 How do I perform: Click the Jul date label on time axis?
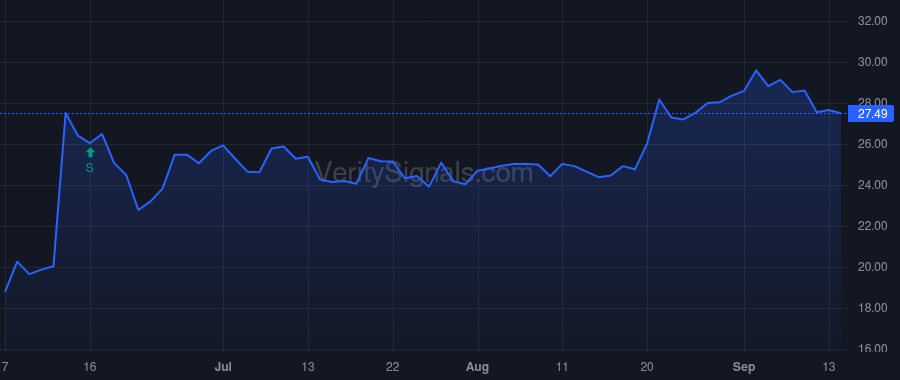223,367
